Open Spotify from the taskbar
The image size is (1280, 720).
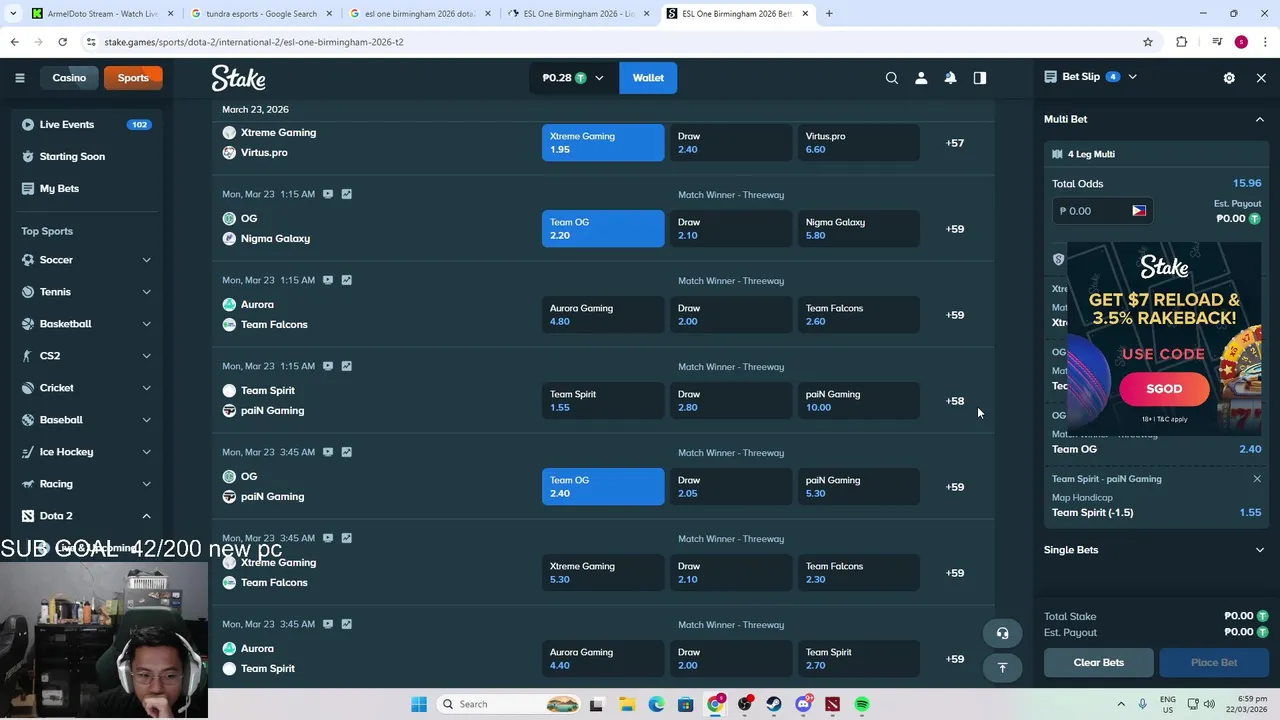pyautogui.click(x=862, y=704)
